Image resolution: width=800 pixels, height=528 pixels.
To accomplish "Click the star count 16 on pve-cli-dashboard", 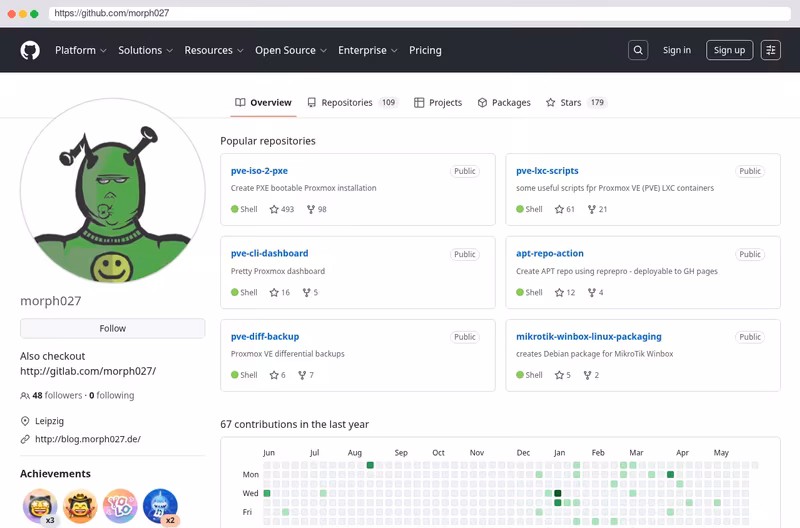I will pos(280,292).
